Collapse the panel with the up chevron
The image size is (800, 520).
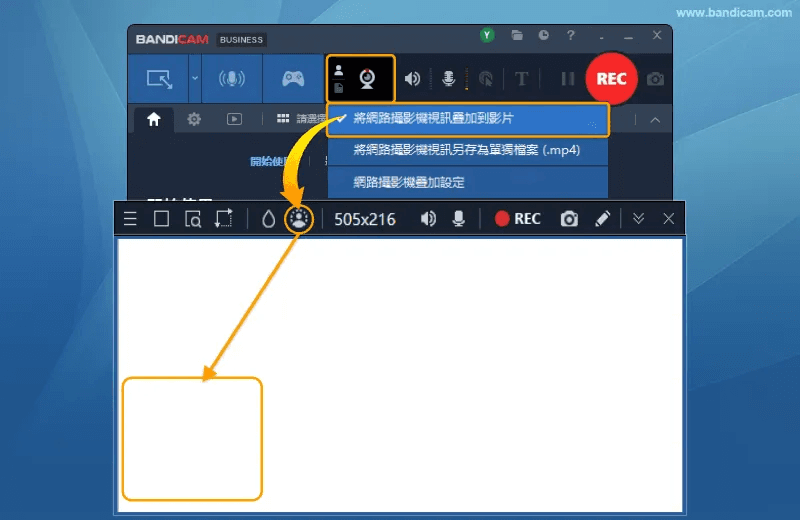[655, 120]
